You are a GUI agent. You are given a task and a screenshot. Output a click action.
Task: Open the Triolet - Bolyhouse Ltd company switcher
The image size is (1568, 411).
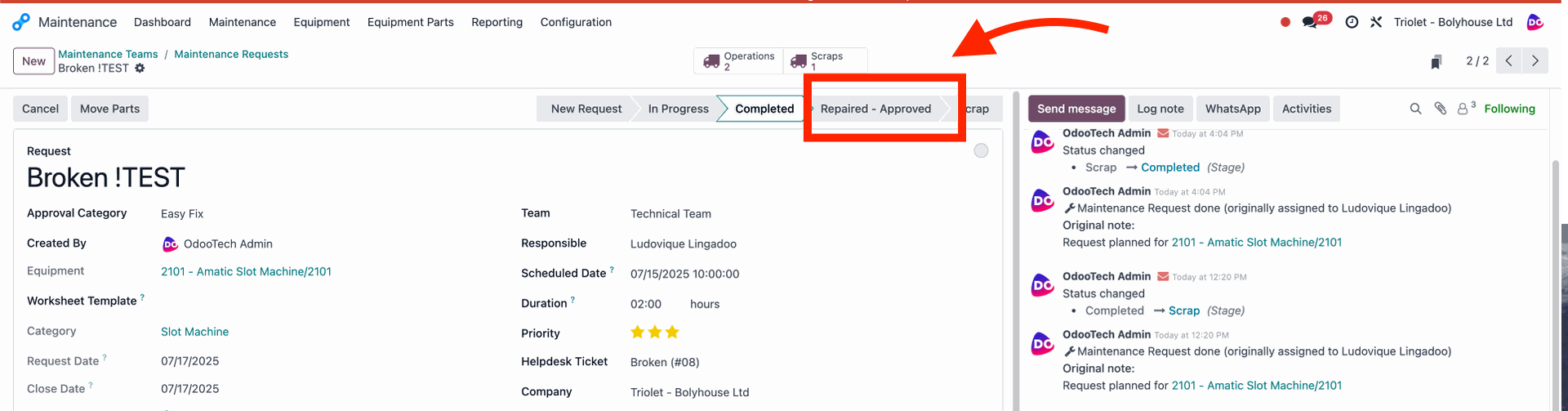(1453, 22)
